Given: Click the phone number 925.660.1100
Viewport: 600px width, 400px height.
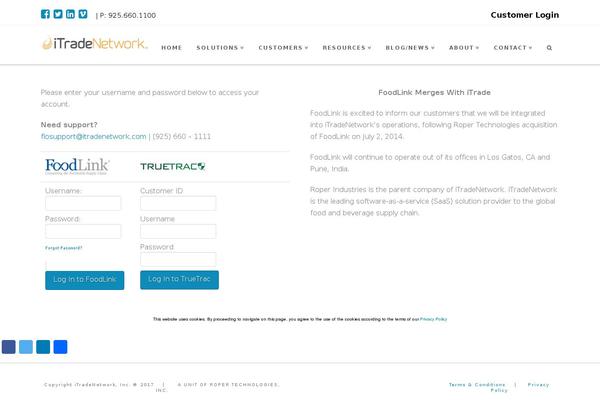Looking at the screenshot, I should 132,15.
